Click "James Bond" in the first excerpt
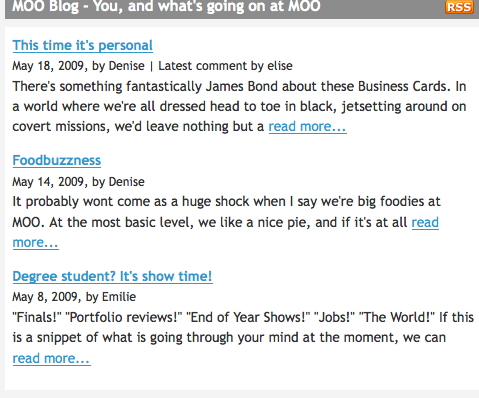Image resolution: width=479 pixels, height=398 pixels. (x=242, y=87)
